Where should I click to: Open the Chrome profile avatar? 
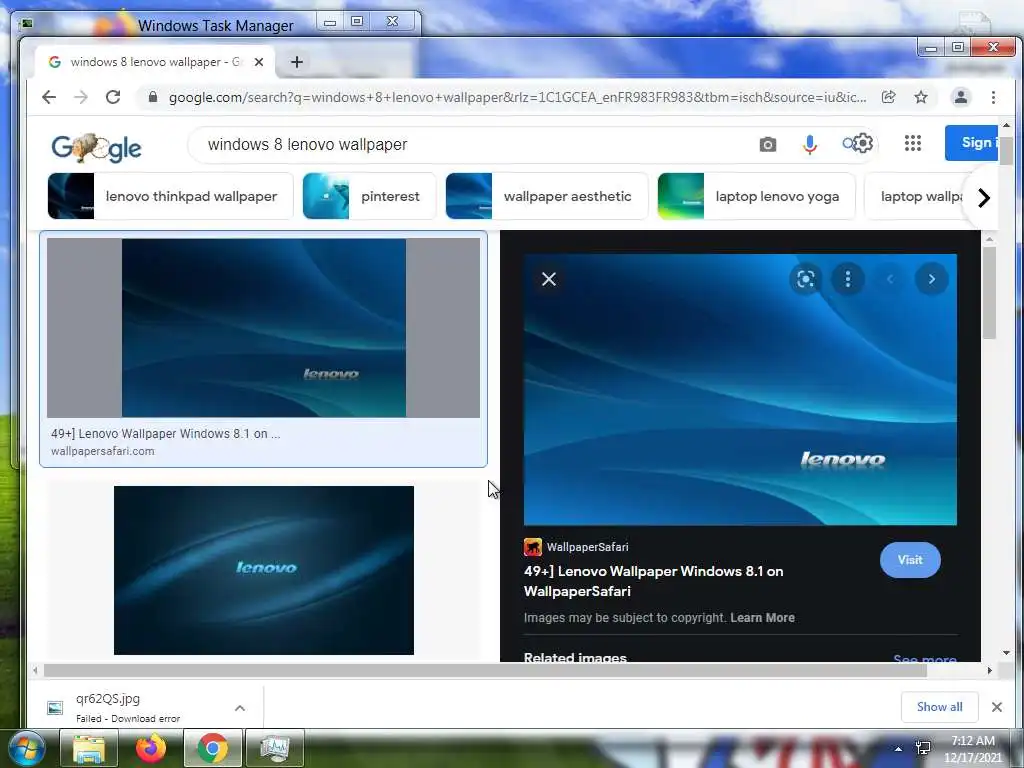coord(961,97)
